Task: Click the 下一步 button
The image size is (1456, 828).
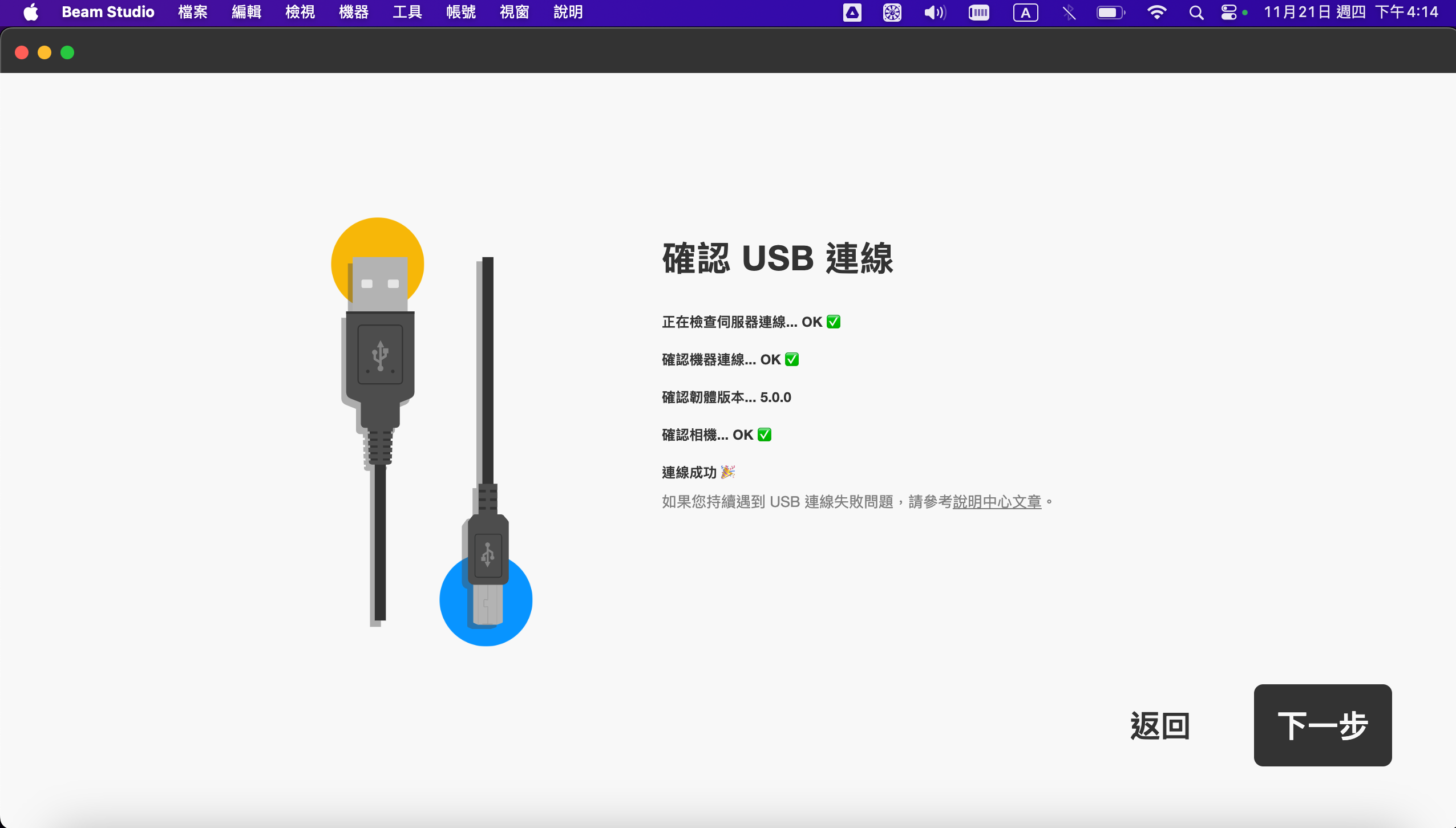Action: 1322,725
